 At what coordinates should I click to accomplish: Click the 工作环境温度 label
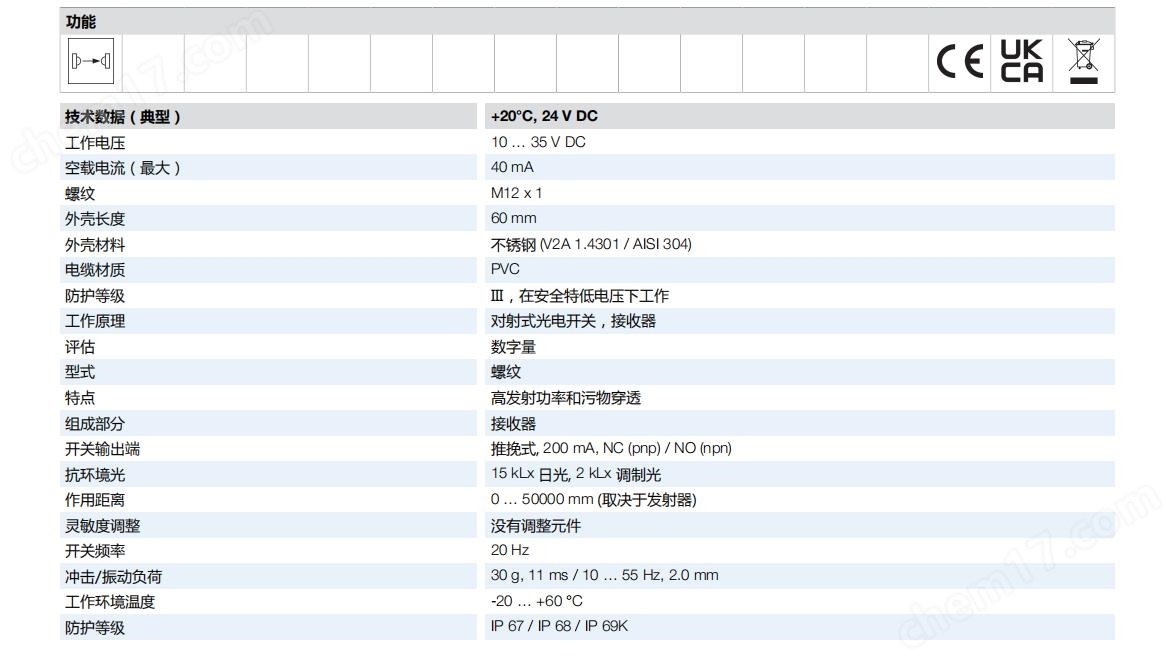pyautogui.click(x=110, y=602)
